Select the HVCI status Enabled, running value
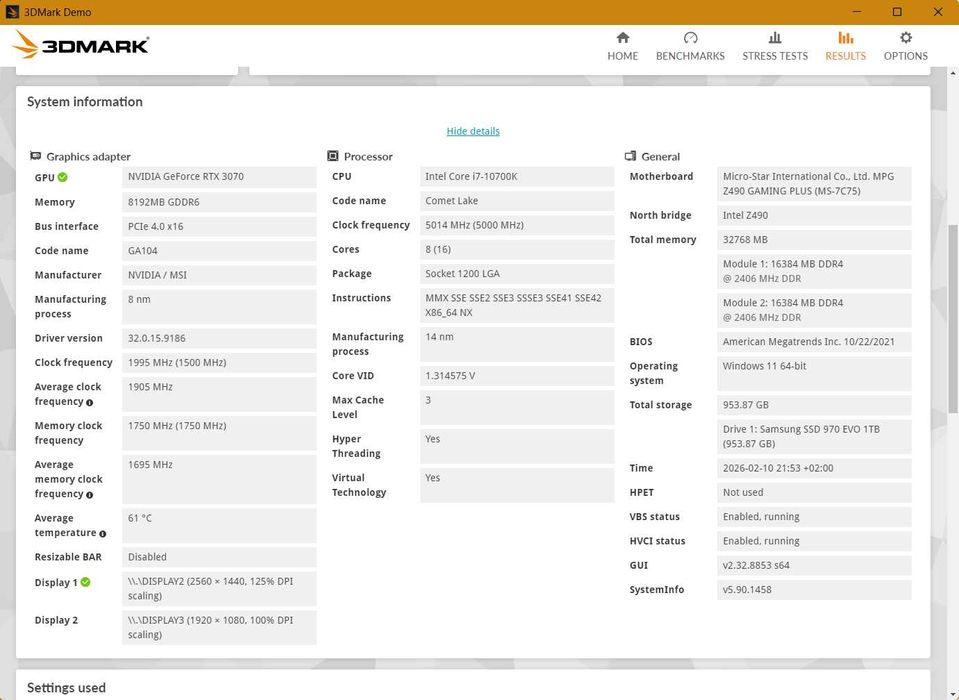 (x=814, y=541)
